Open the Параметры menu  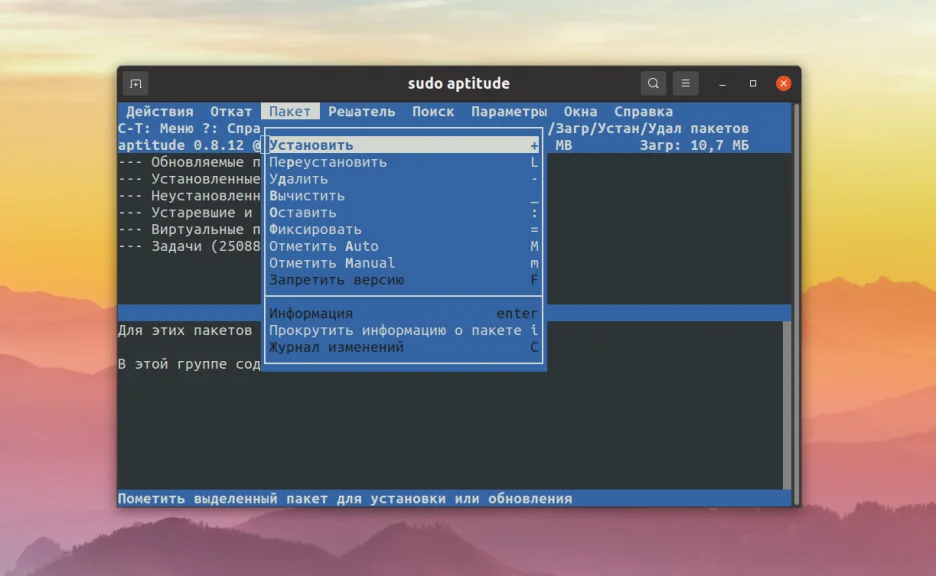pos(509,111)
